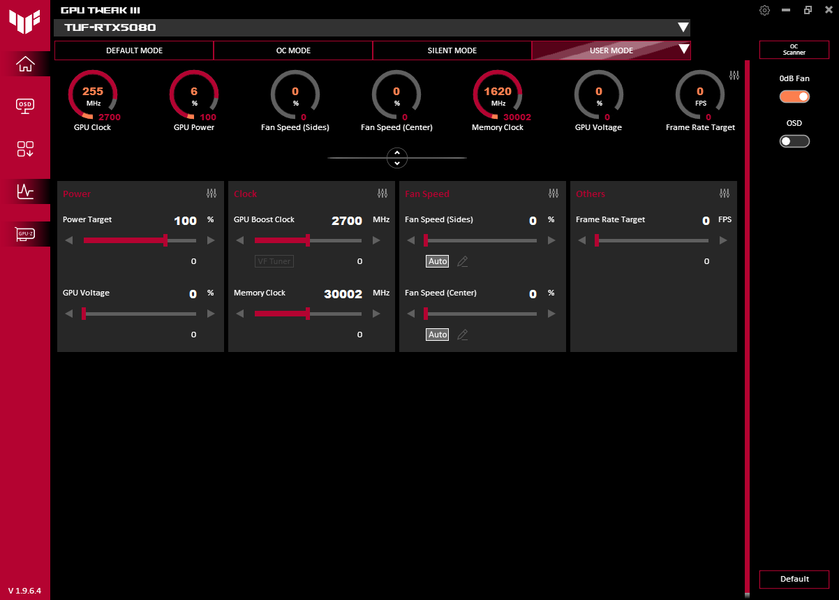Decrease Fan Speed (Sides) with left arrow
Screen dimensions: 839x600
point(411,240)
